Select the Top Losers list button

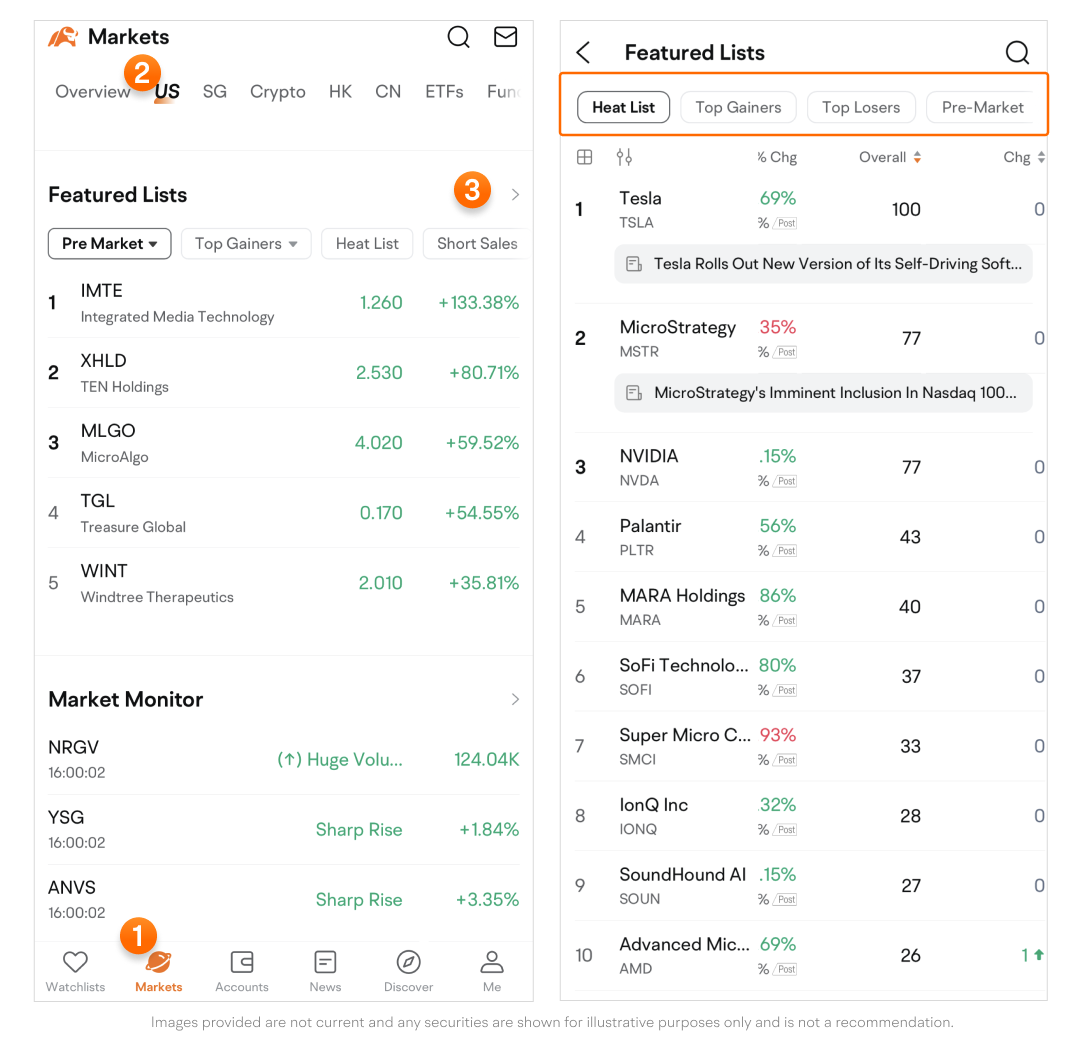(860, 107)
